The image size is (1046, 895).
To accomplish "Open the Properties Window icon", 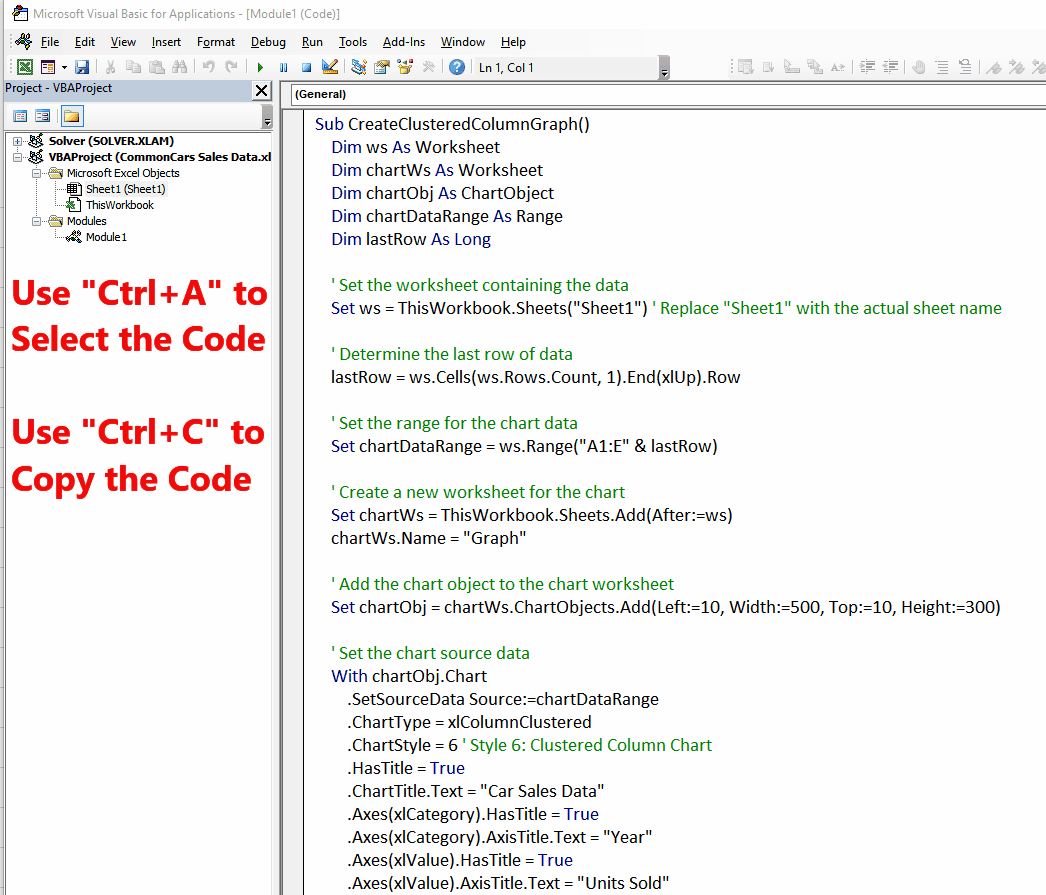I will [382, 67].
